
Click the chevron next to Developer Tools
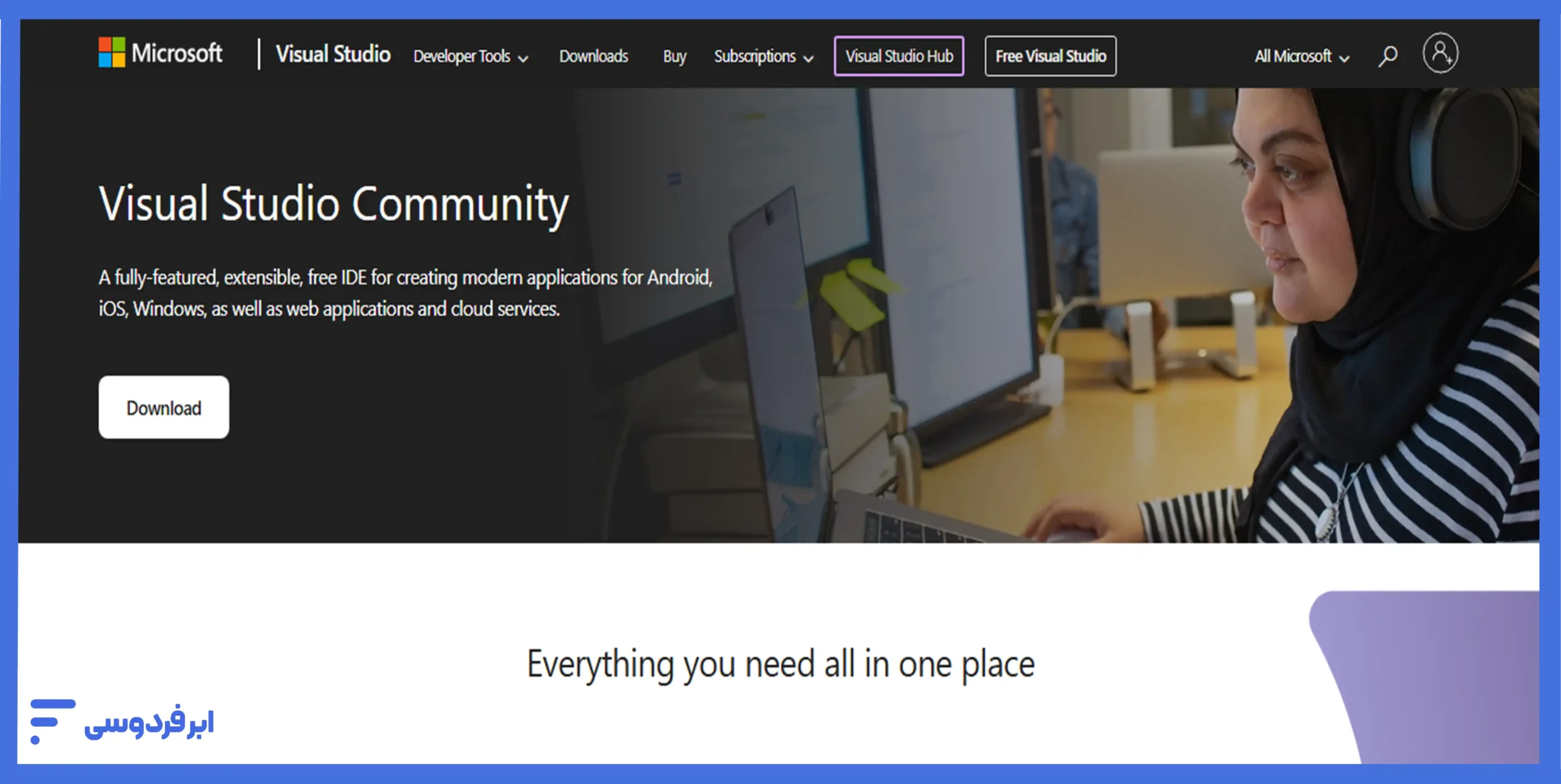(523, 58)
